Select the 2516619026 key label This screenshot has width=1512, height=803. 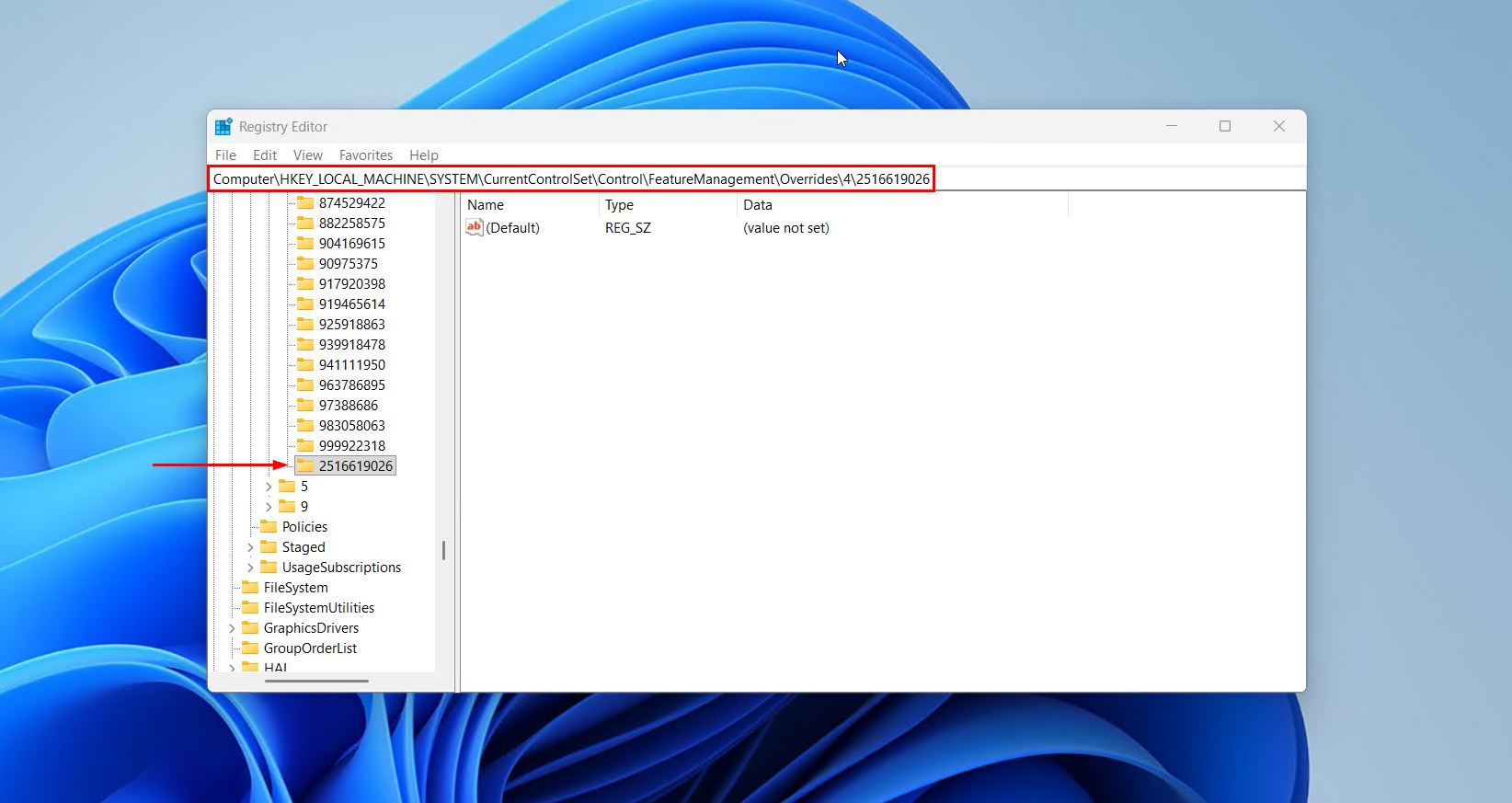point(356,466)
